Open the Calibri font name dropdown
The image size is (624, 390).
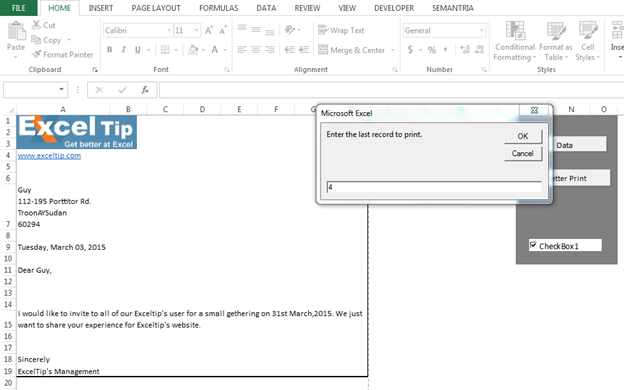pos(169,30)
